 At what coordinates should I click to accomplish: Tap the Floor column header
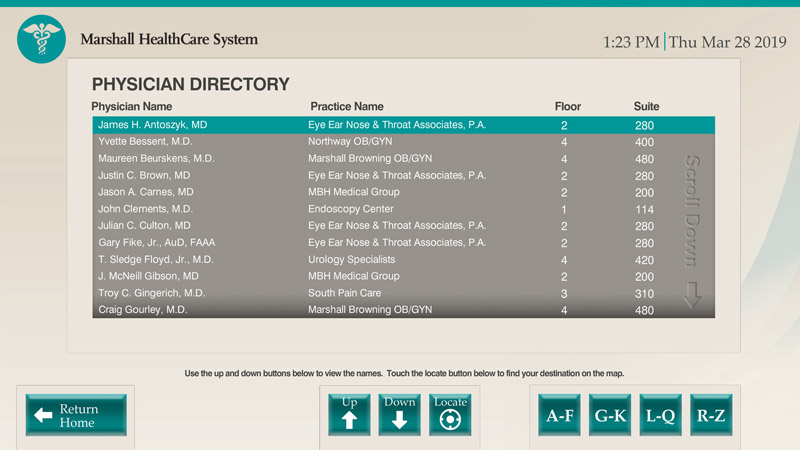click(x=568, y=107)
